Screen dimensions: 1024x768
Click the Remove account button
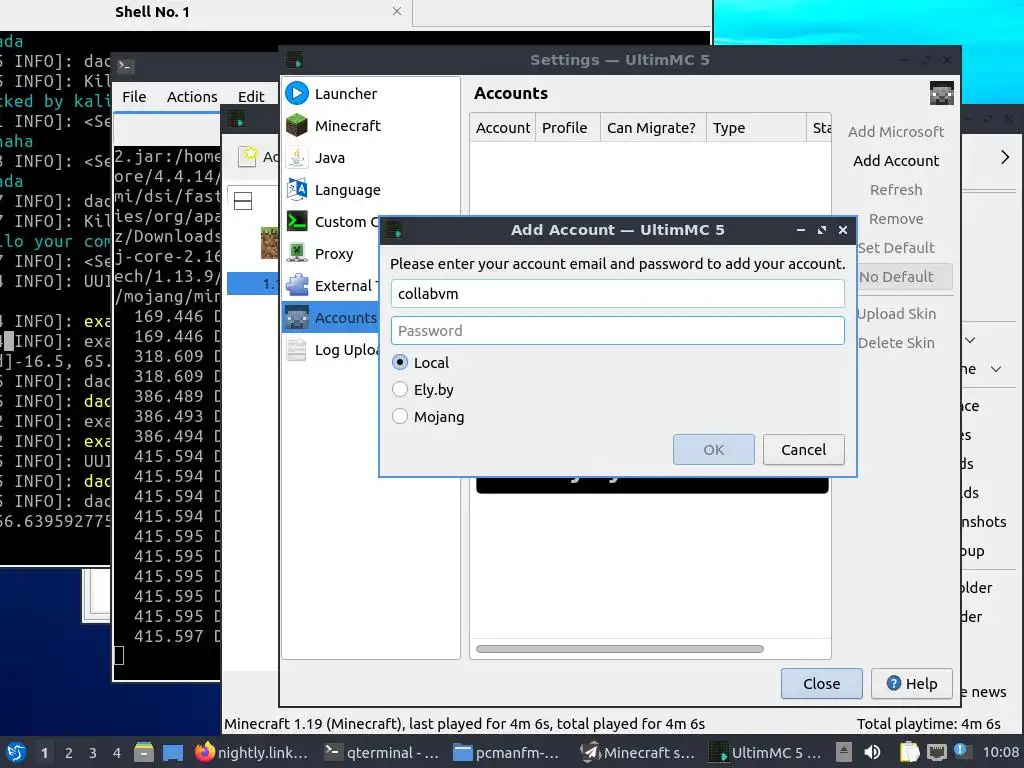pyautogui.click(x=896, y=219)
